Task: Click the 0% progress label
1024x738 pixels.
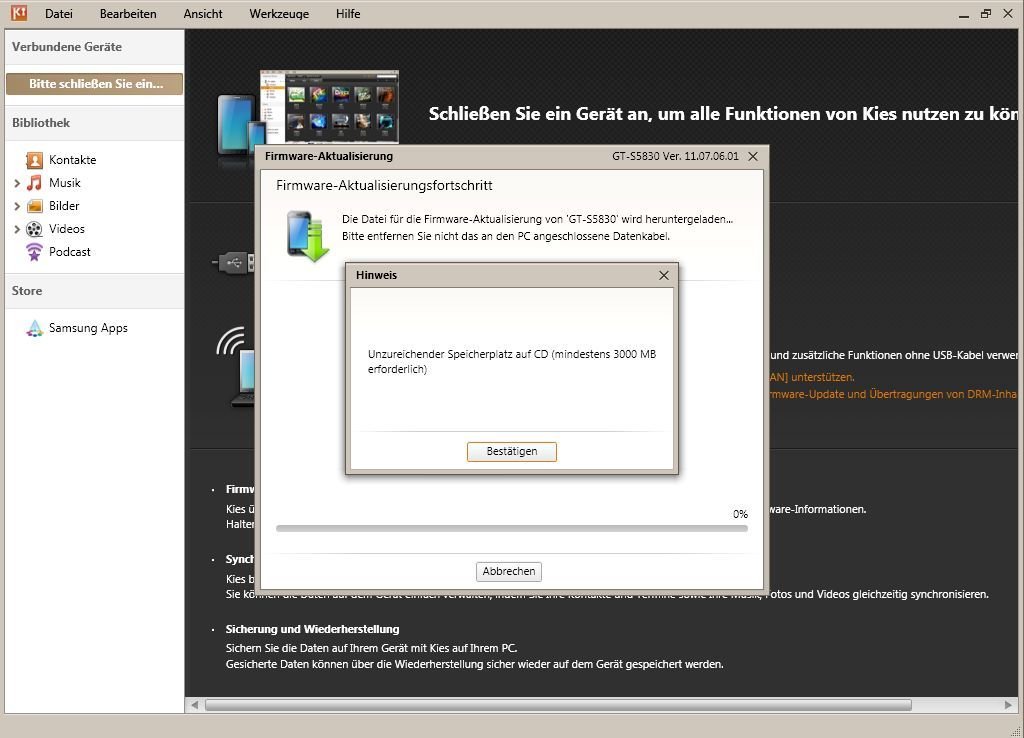Action: (740, 514)
